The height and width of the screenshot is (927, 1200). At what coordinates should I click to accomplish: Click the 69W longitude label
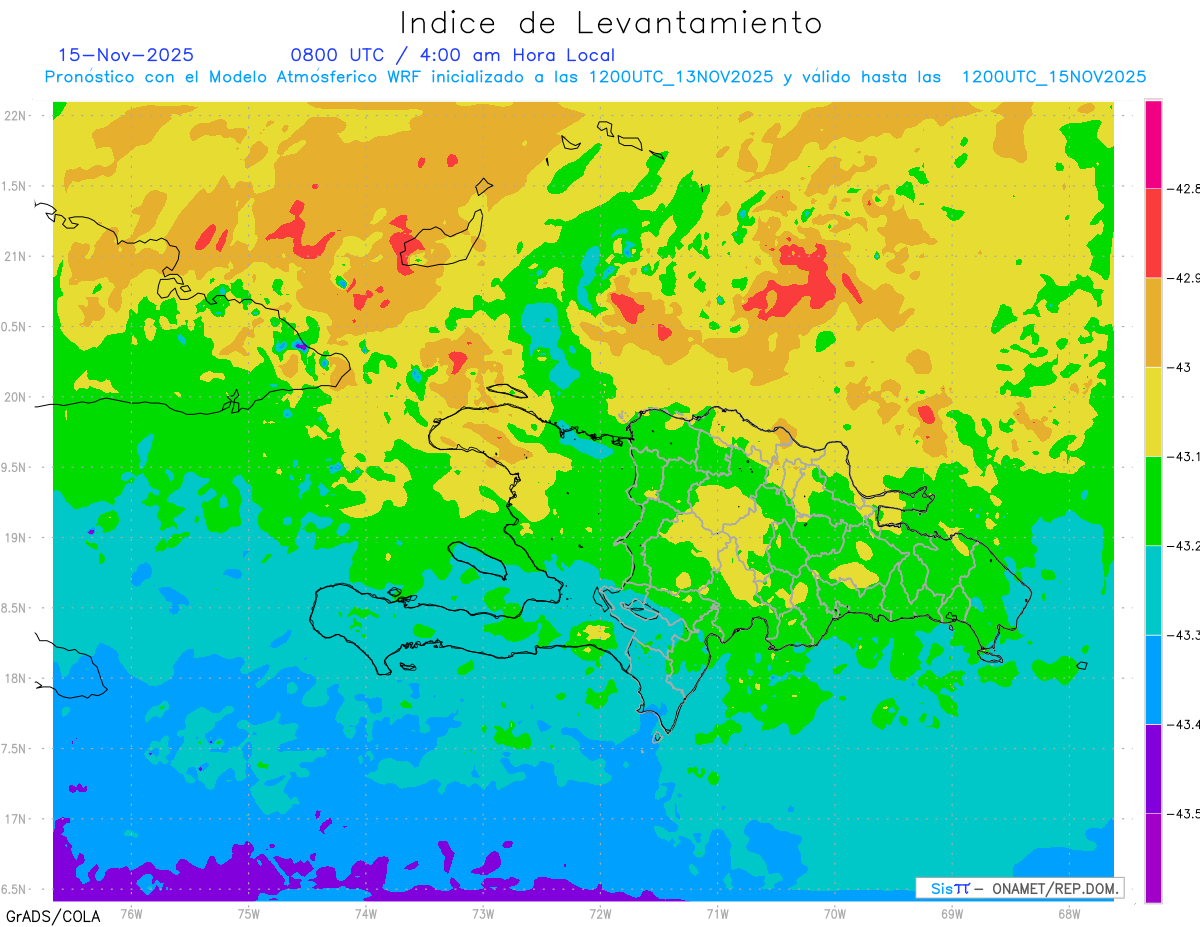coord(952,912)
